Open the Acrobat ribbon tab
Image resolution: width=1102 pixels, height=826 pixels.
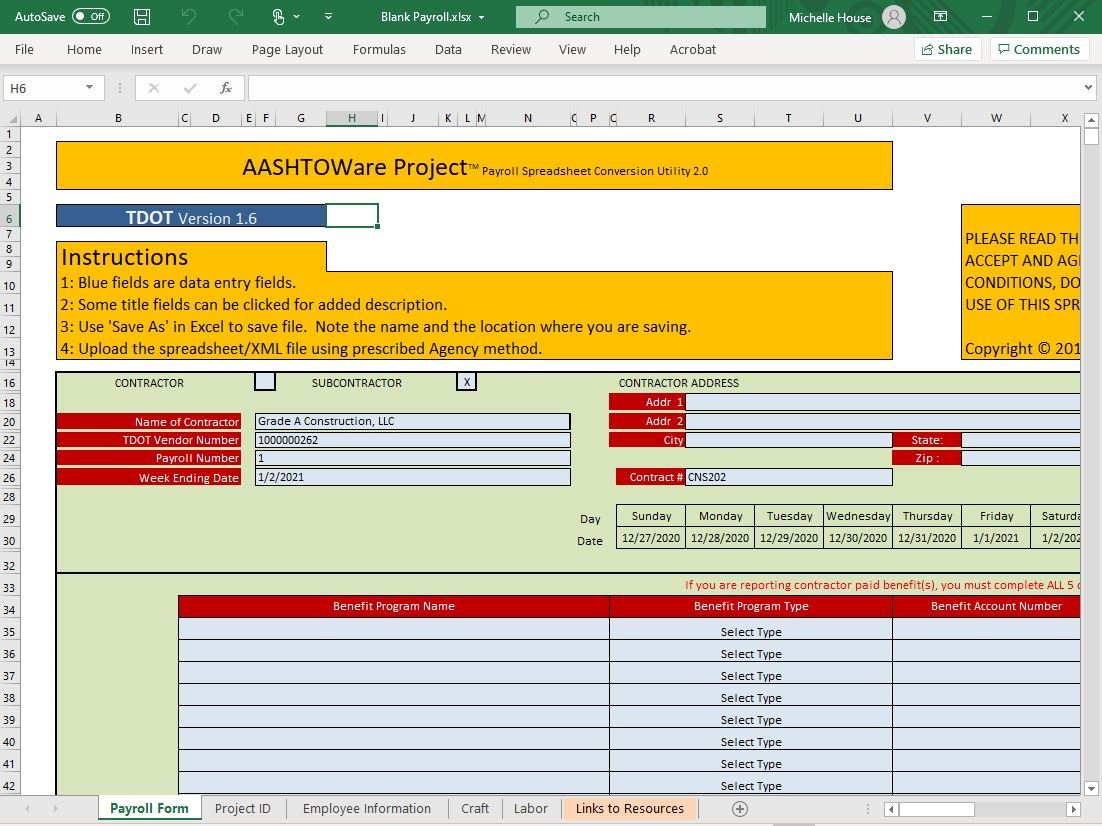pos(693,49)
